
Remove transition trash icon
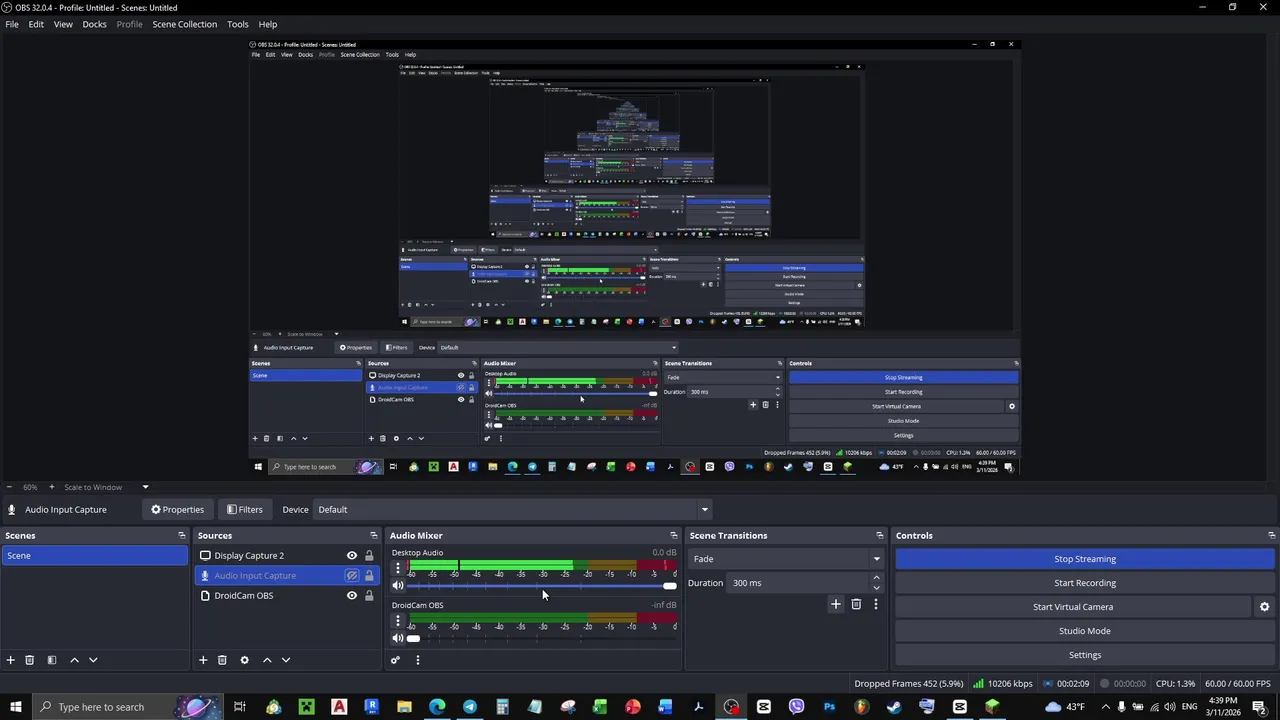click(x=856, y=604)
